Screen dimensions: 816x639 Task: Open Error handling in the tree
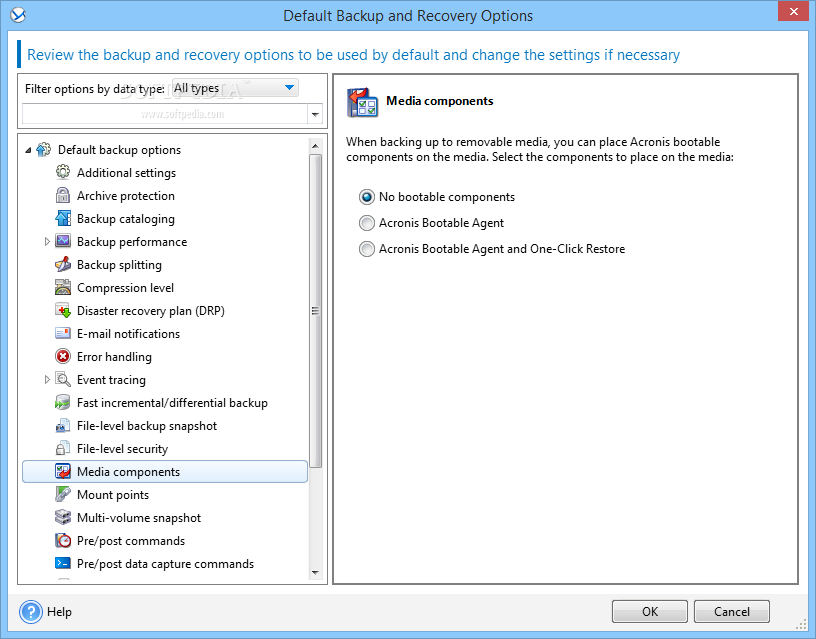point(114,356)
